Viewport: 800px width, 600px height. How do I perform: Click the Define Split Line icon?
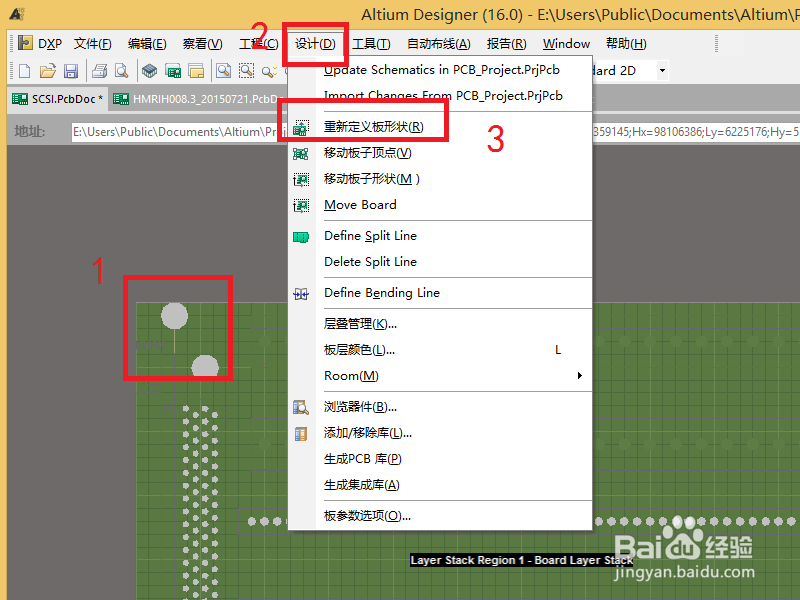(x=301, y=237)
